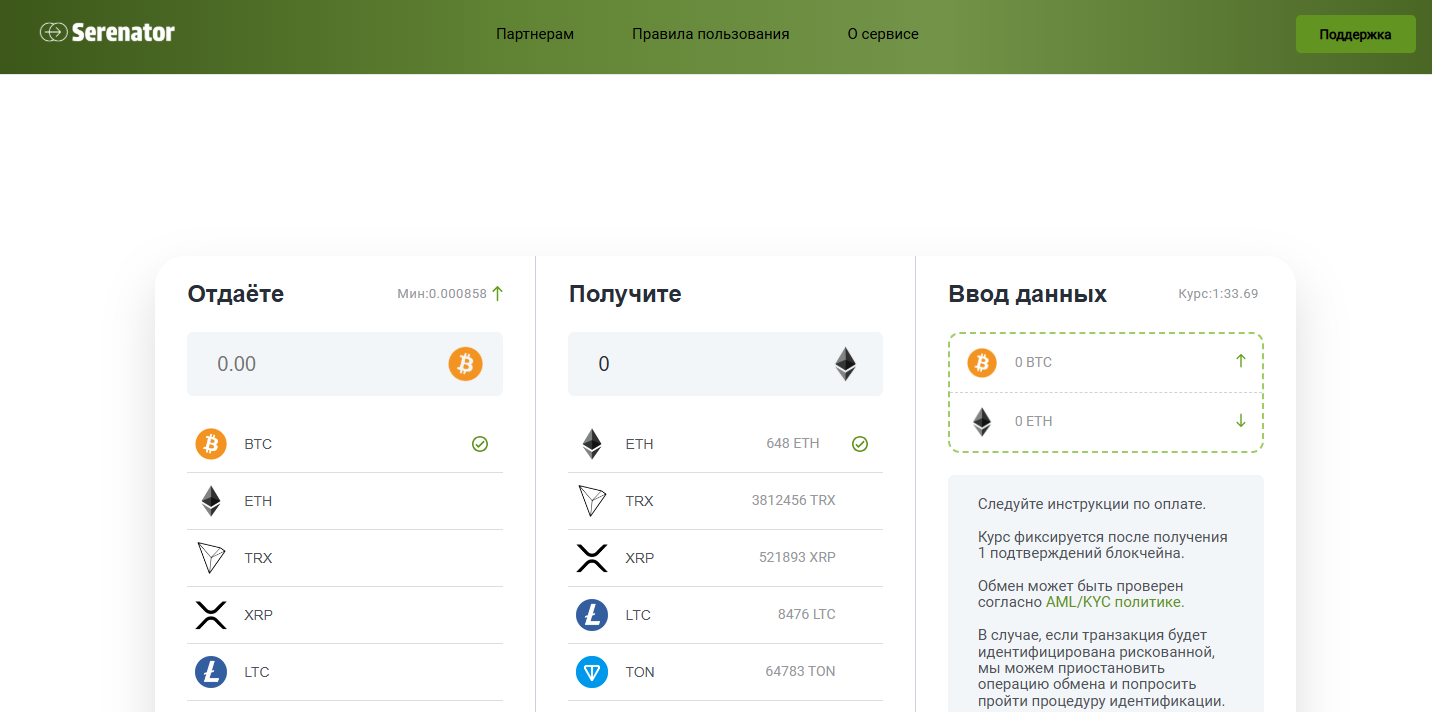Select the TON label in Получите list
The width and height of the screenshot is (1432, 713).
(640, 672)
